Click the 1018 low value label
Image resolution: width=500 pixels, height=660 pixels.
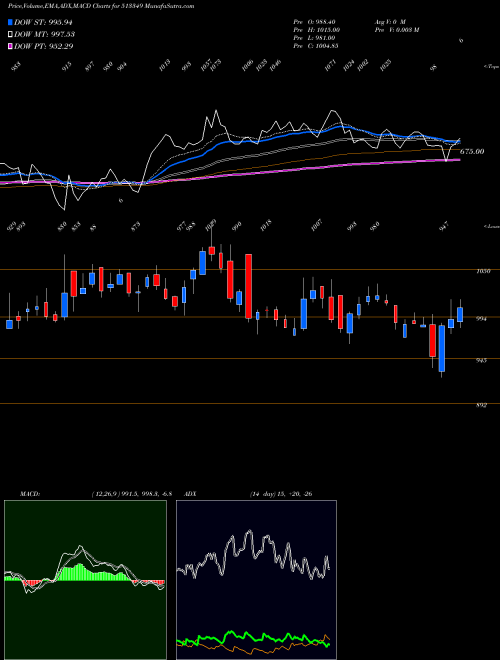(266, 225)
